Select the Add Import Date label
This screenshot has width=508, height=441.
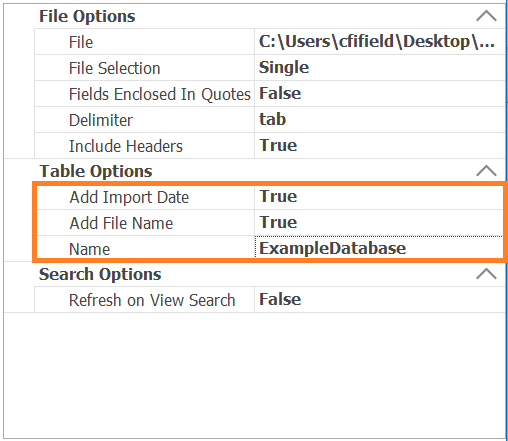[x=129, y=197]
